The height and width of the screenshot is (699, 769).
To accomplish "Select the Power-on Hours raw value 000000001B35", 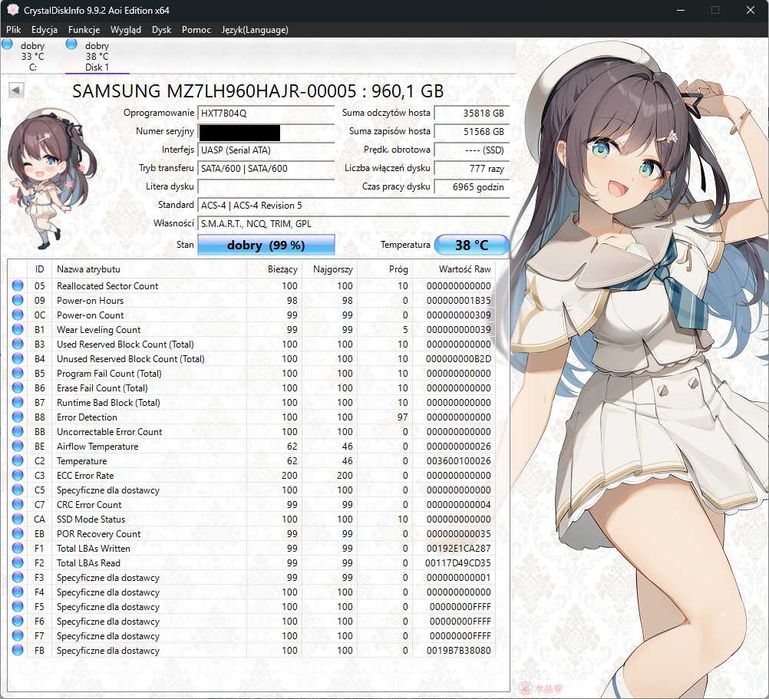I will point(459,300).
